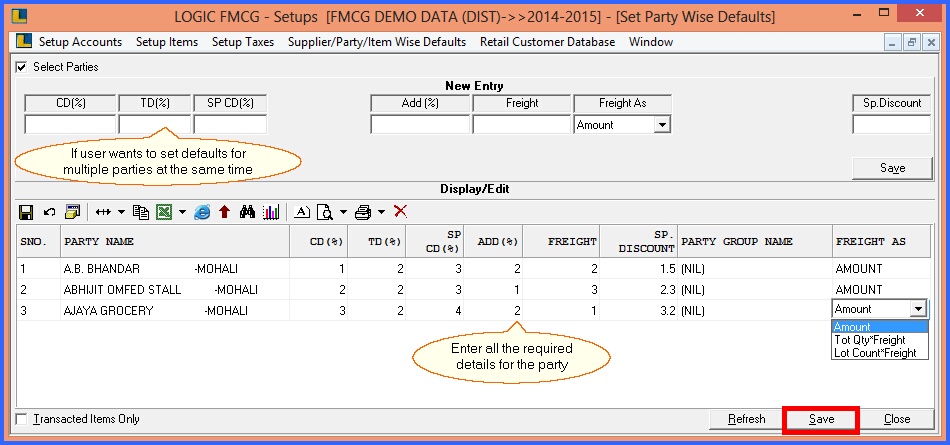This screenshot has height=445, width=950.
Task: Click the SNO. column header
Action: tap(38, 241)
